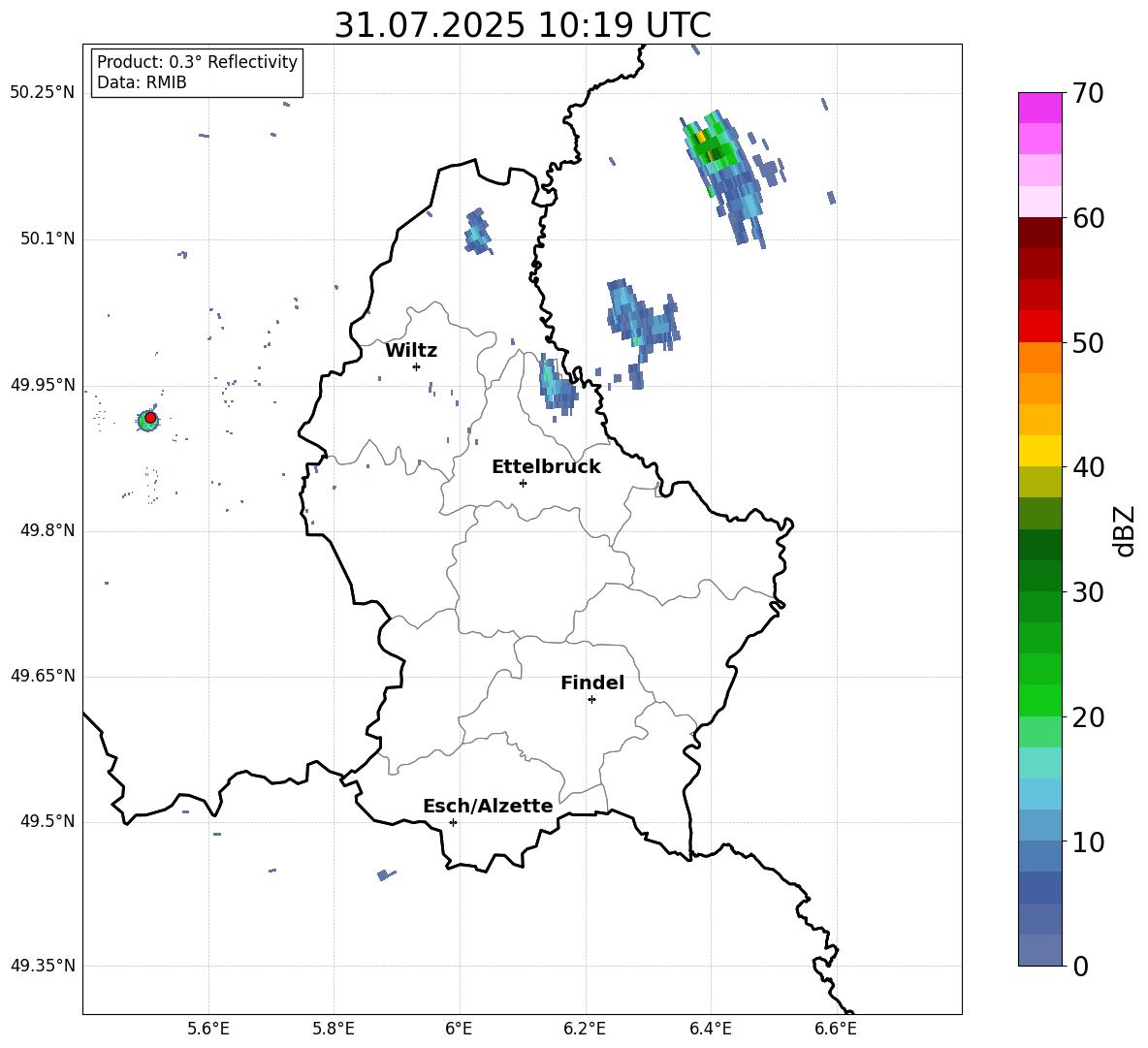Click the 'Data: RMIB' legend text
This screenshot has width=1148, height=1048.
click(142, 82)
